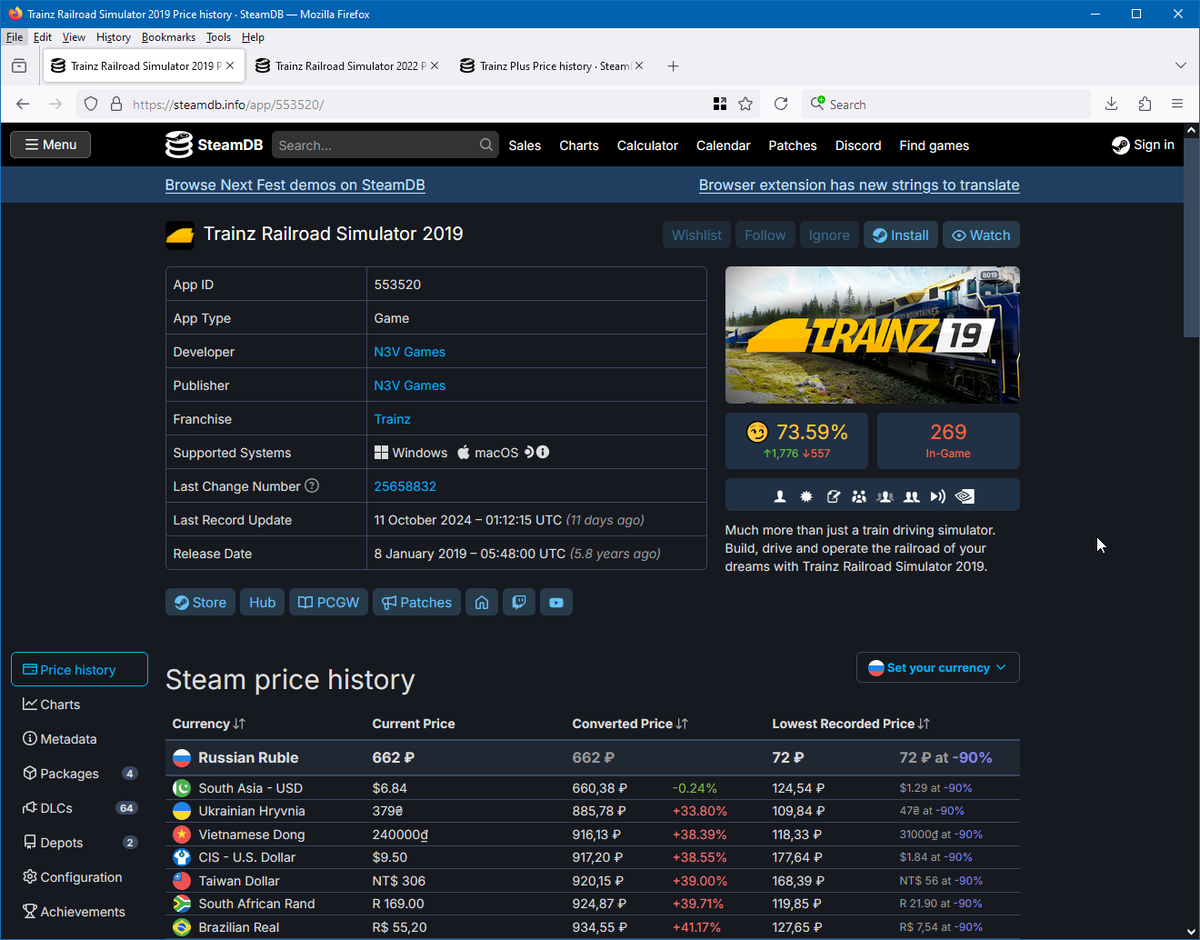Click the Remote Play audio icon
This screenshot has height=940, width=1200.
937,496
